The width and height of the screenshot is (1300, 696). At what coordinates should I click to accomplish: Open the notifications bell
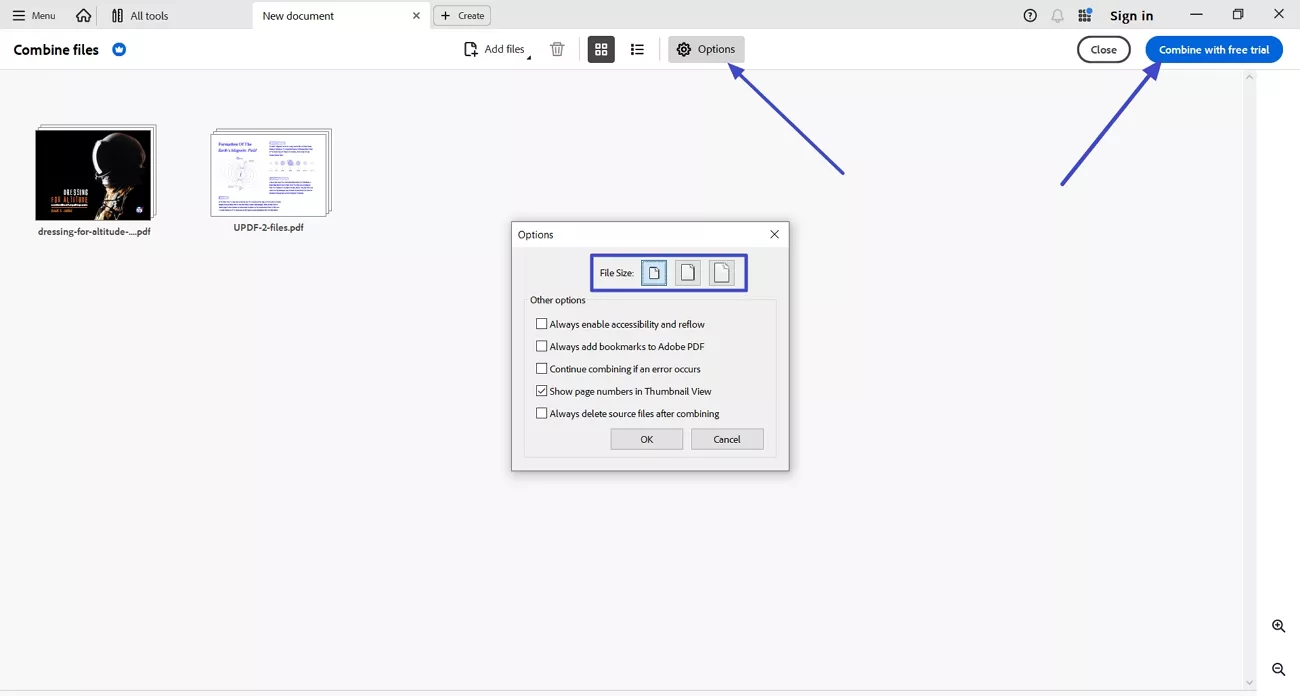(1057, 15)
